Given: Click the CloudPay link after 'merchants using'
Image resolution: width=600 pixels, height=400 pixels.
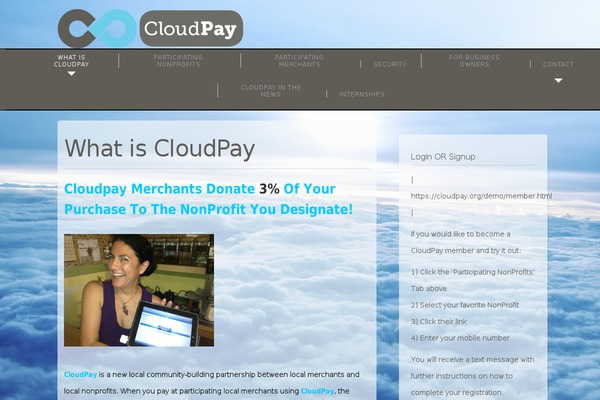Looking at the screenshot, I should tap(317, 391).
